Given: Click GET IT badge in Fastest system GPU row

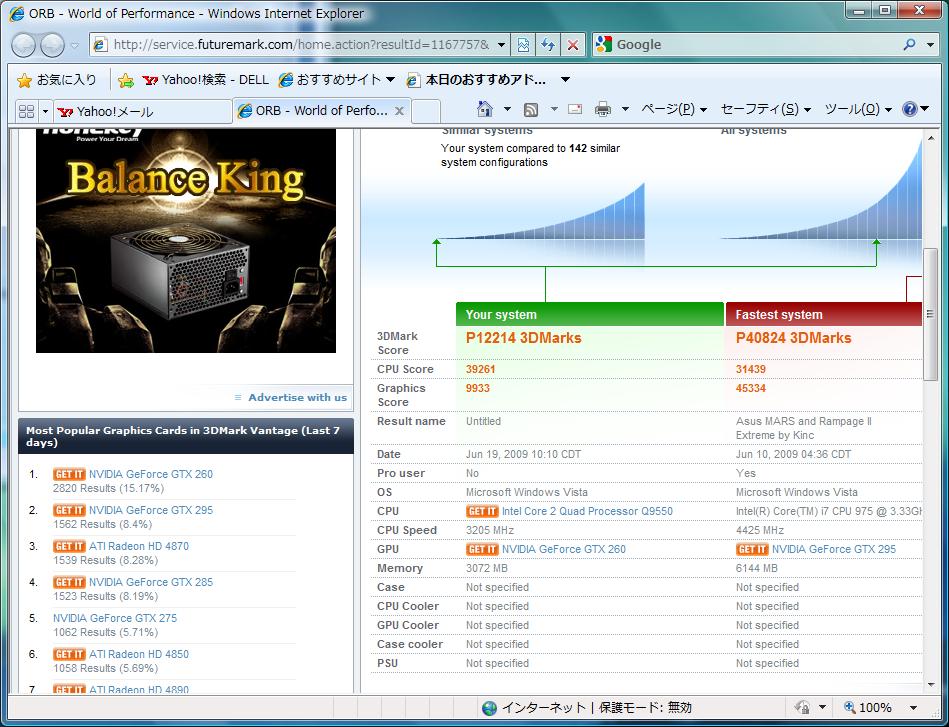Looking at the screenshot, I should [x=752, y=550].
